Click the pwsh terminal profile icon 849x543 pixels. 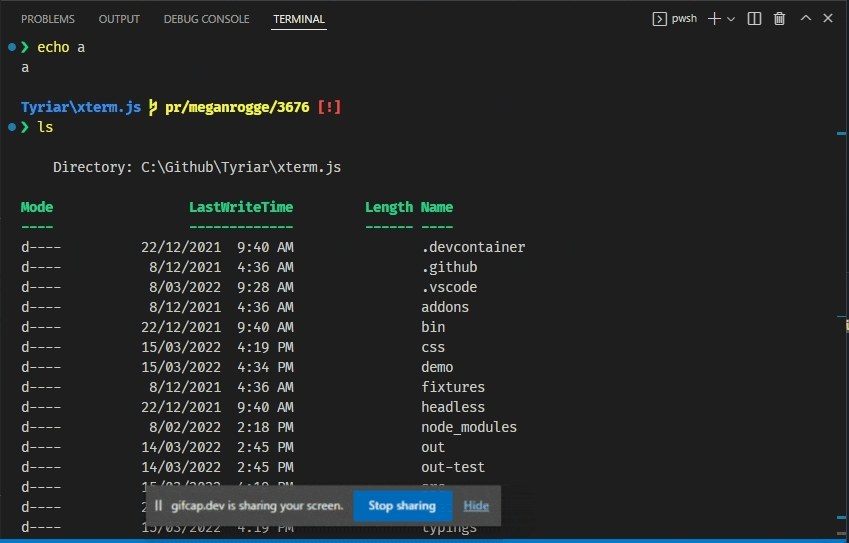(659, 19)
